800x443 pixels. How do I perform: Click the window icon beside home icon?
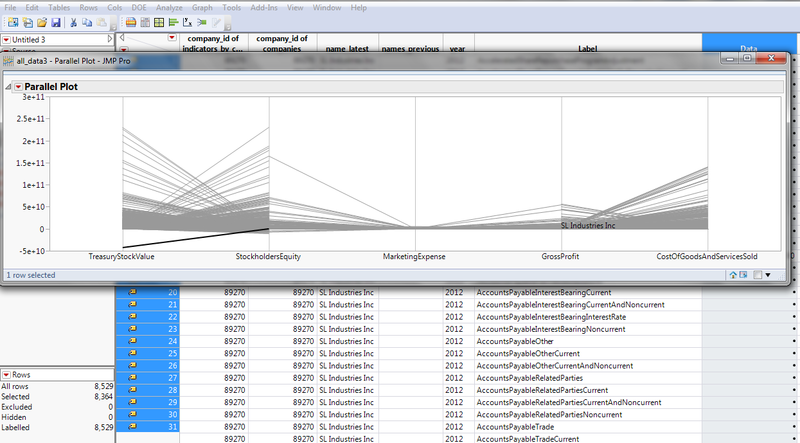click(x=743, y=275)
